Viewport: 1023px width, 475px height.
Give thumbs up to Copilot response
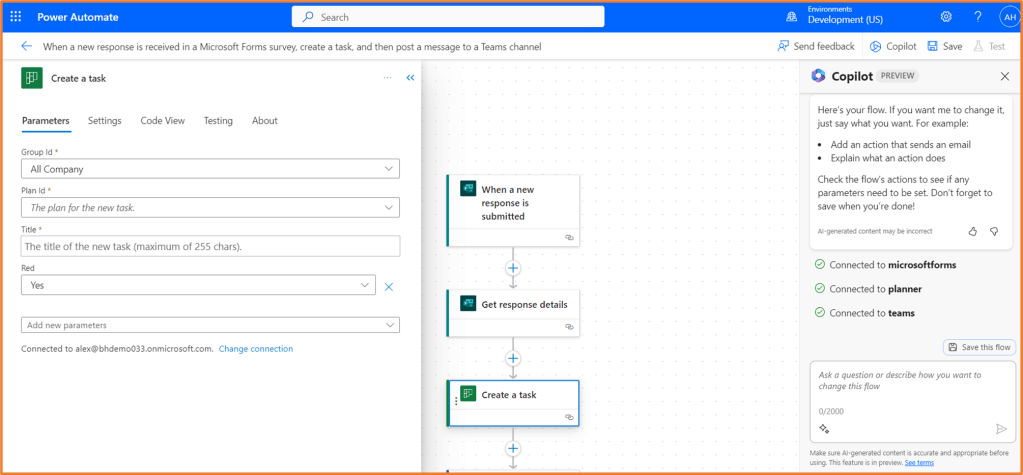click(973, 231)
